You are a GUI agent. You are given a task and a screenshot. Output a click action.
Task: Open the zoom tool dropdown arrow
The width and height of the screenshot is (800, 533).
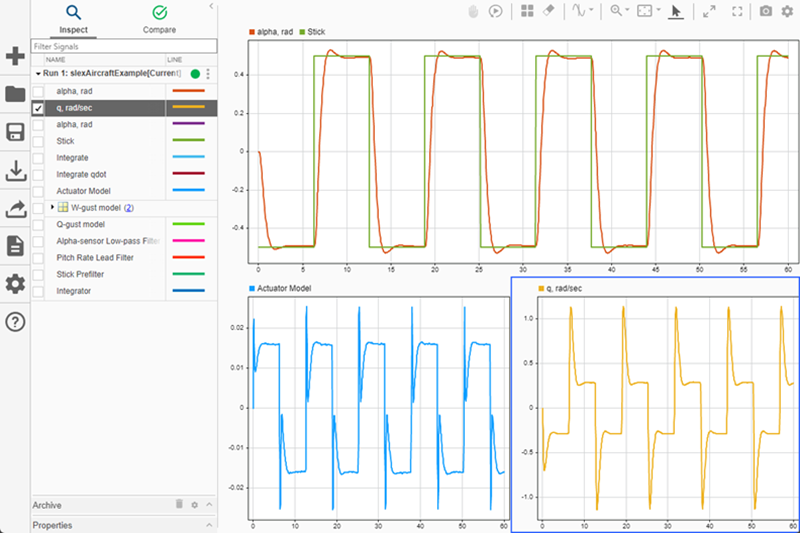[629, 11]
